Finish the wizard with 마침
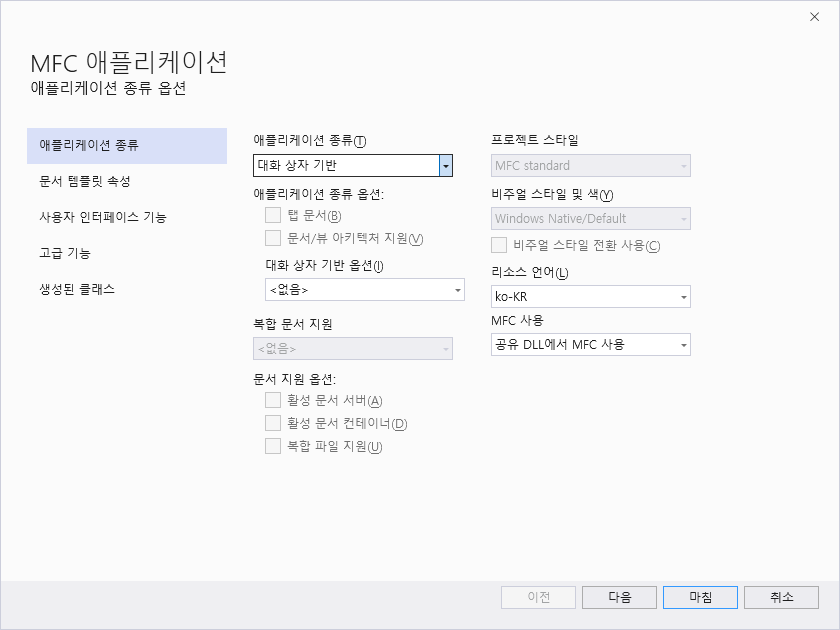Image resolution: width=840 pixels, height=630 pixels. pyautogui.click(x=700, y=597)
